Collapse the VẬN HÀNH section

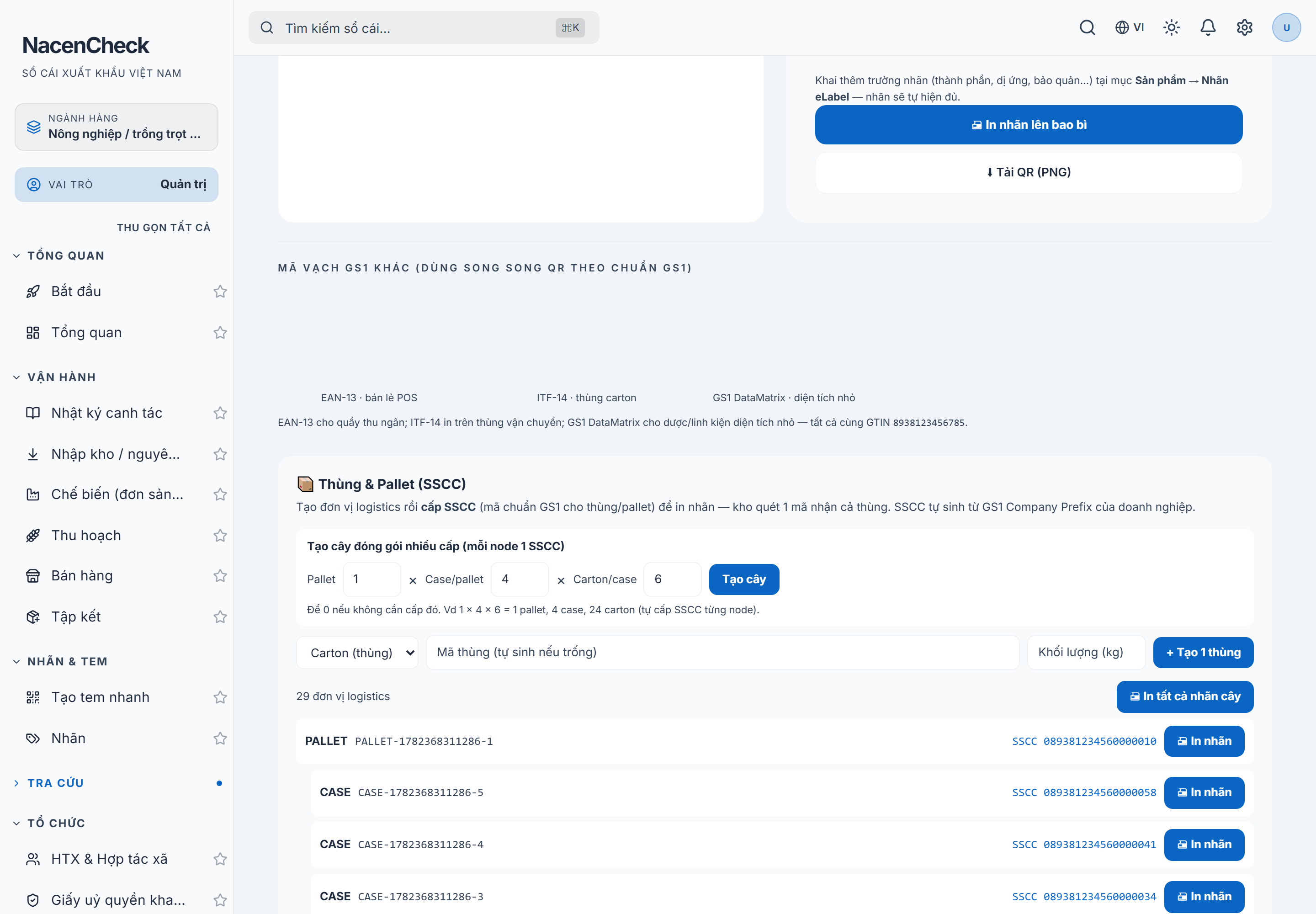point(55,377)
